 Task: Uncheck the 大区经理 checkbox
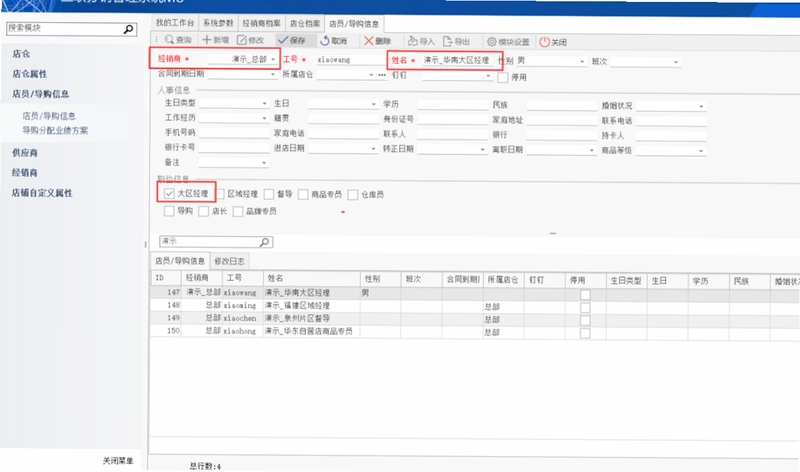pyautogui.click(x=169, y=193)
